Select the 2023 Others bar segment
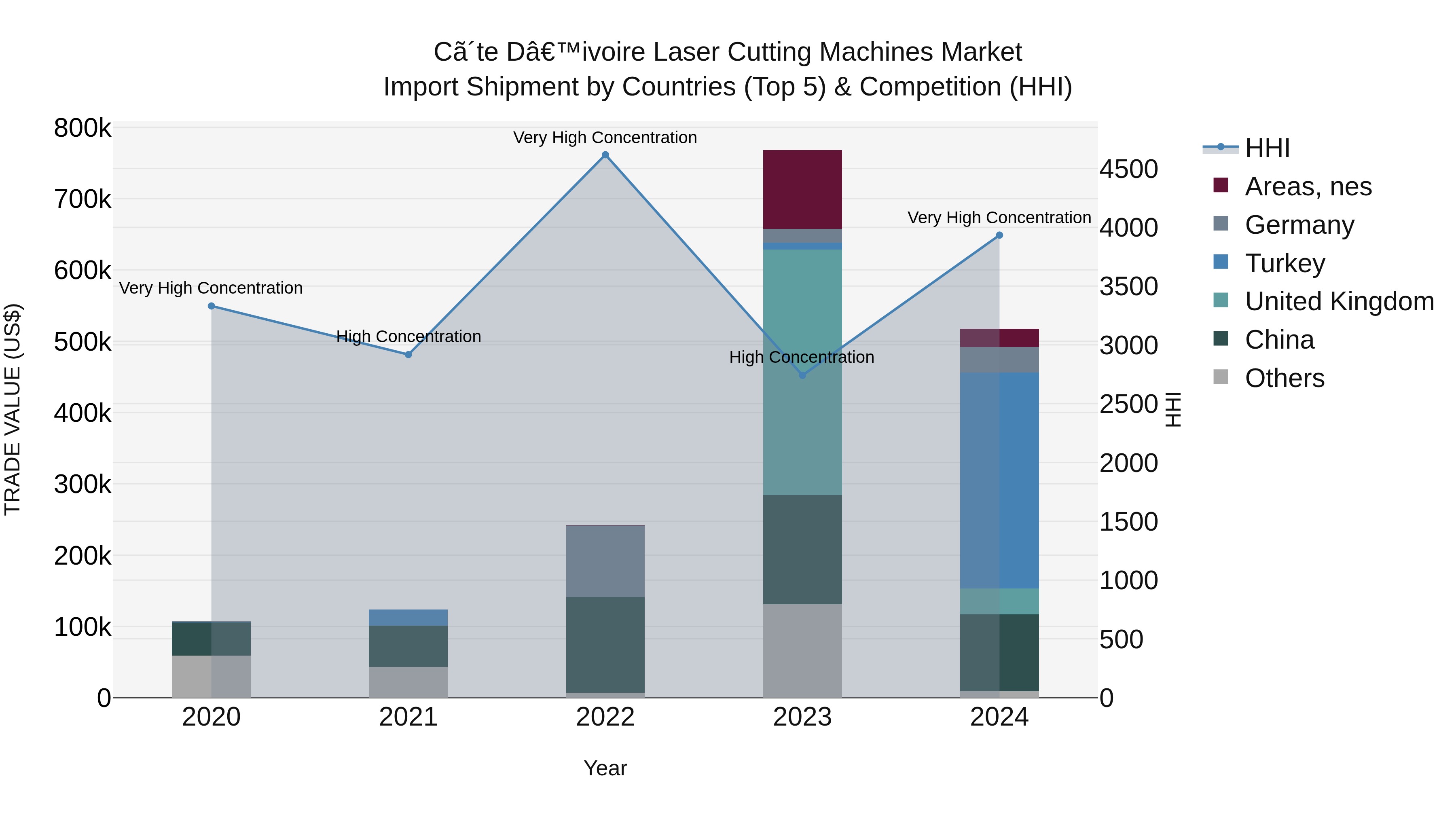Viewport: 1456px width, 819px height. (x=802, y=651)
